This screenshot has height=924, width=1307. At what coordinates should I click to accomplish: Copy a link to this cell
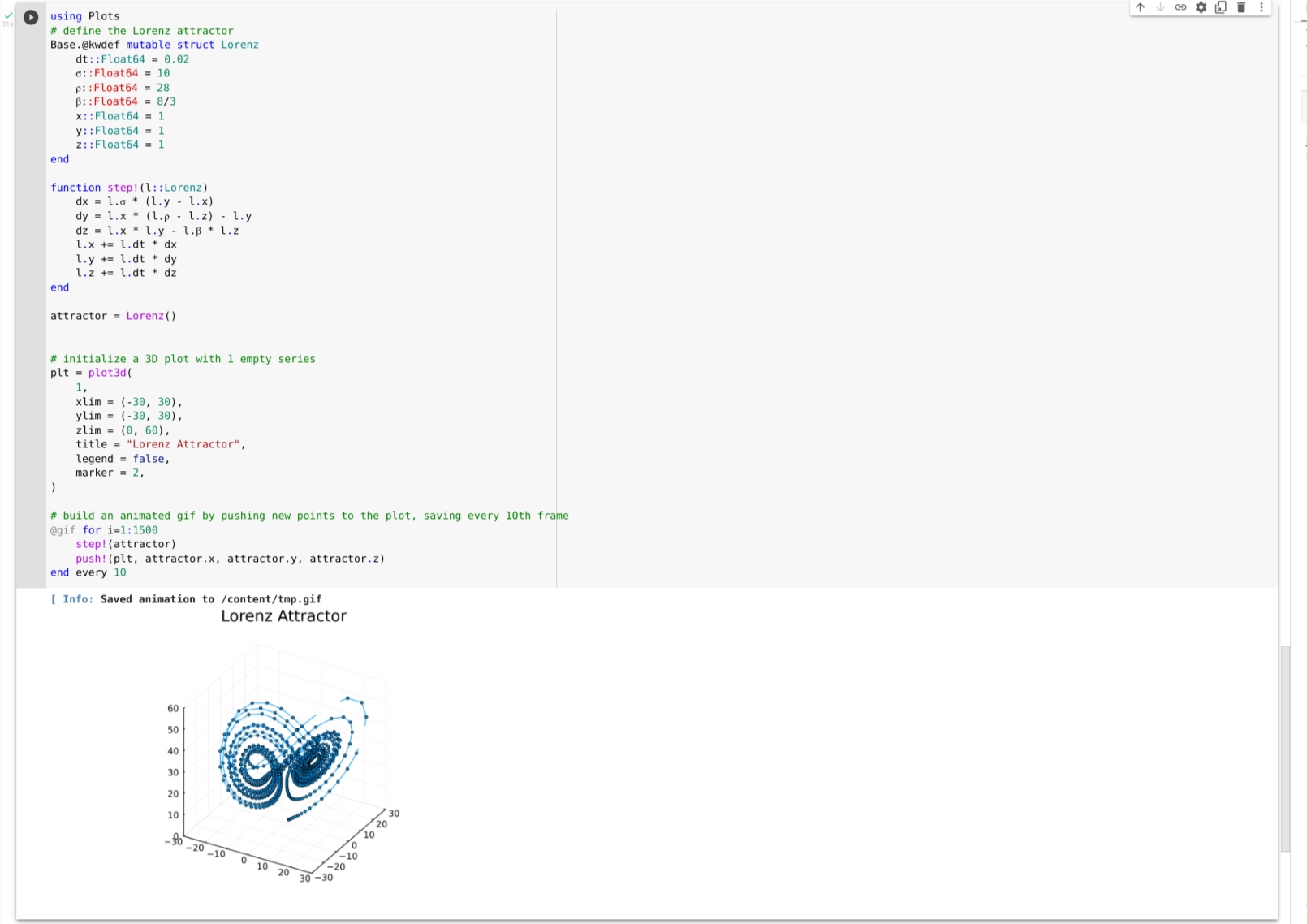click(1180, 7)
